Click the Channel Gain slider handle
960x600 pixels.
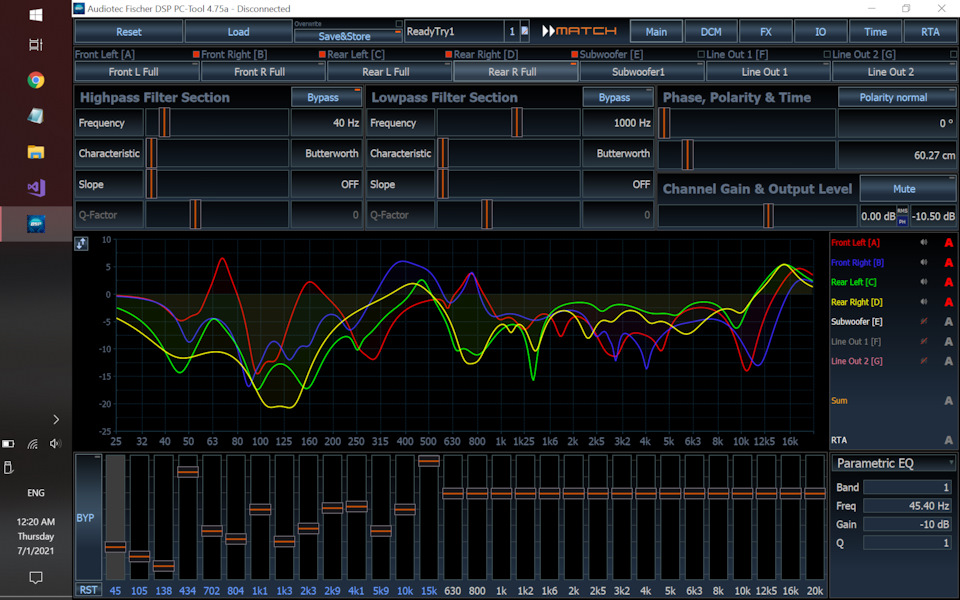(x=768, y=216)
